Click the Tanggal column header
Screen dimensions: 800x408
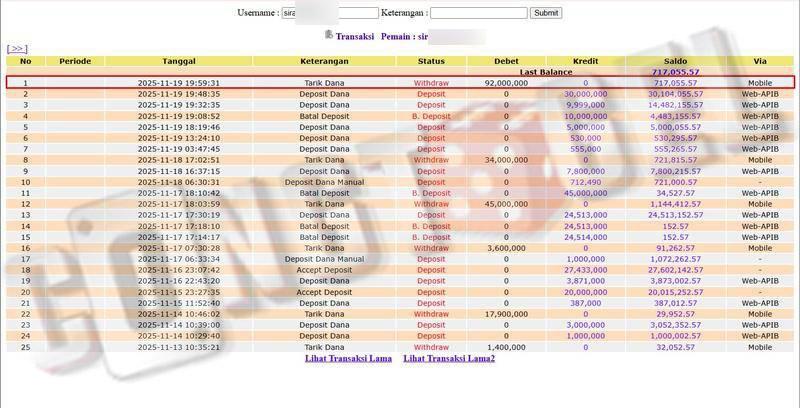(178, 61)
